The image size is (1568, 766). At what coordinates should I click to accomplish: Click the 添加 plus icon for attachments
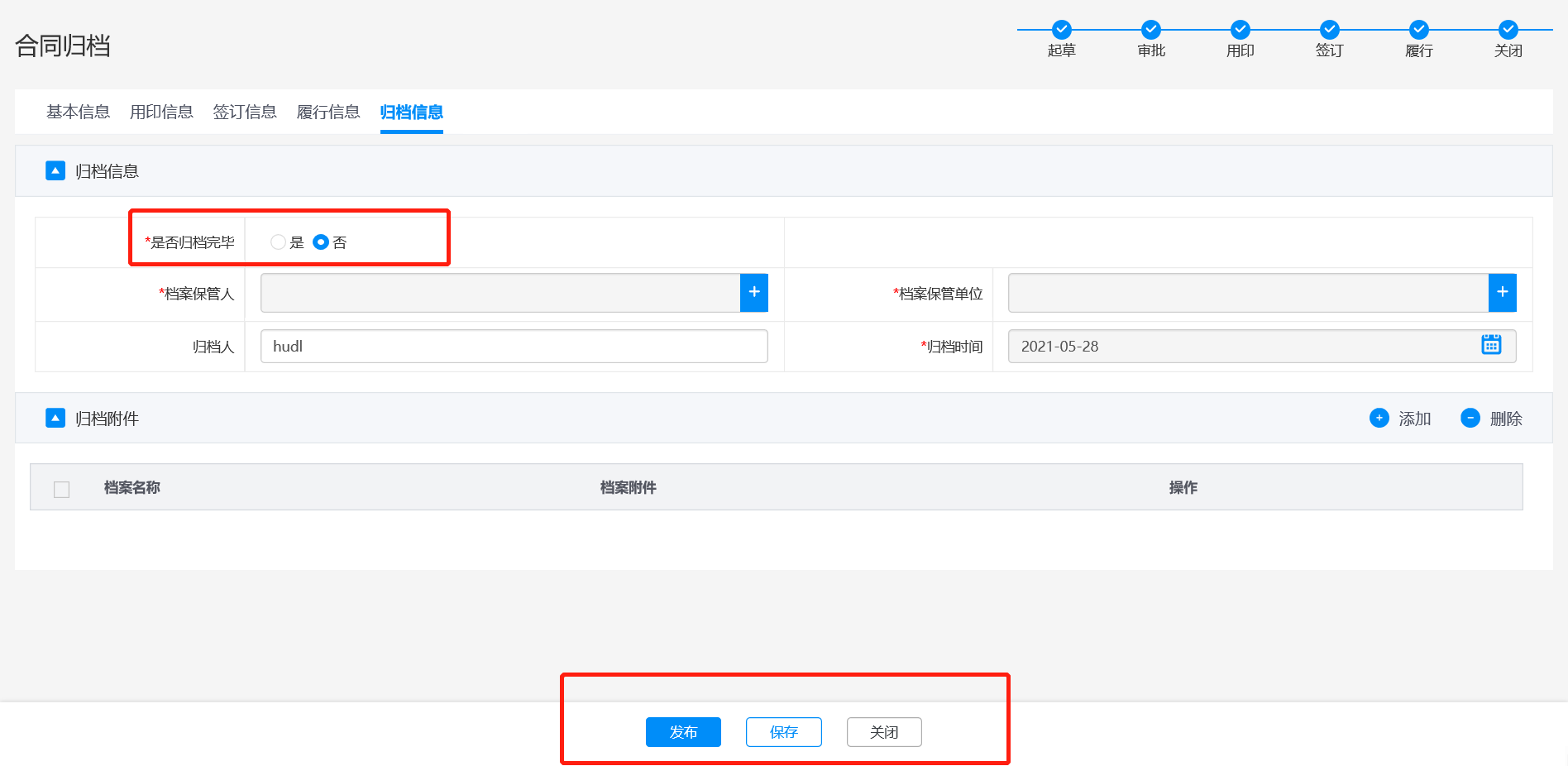tap(1379, 419)
